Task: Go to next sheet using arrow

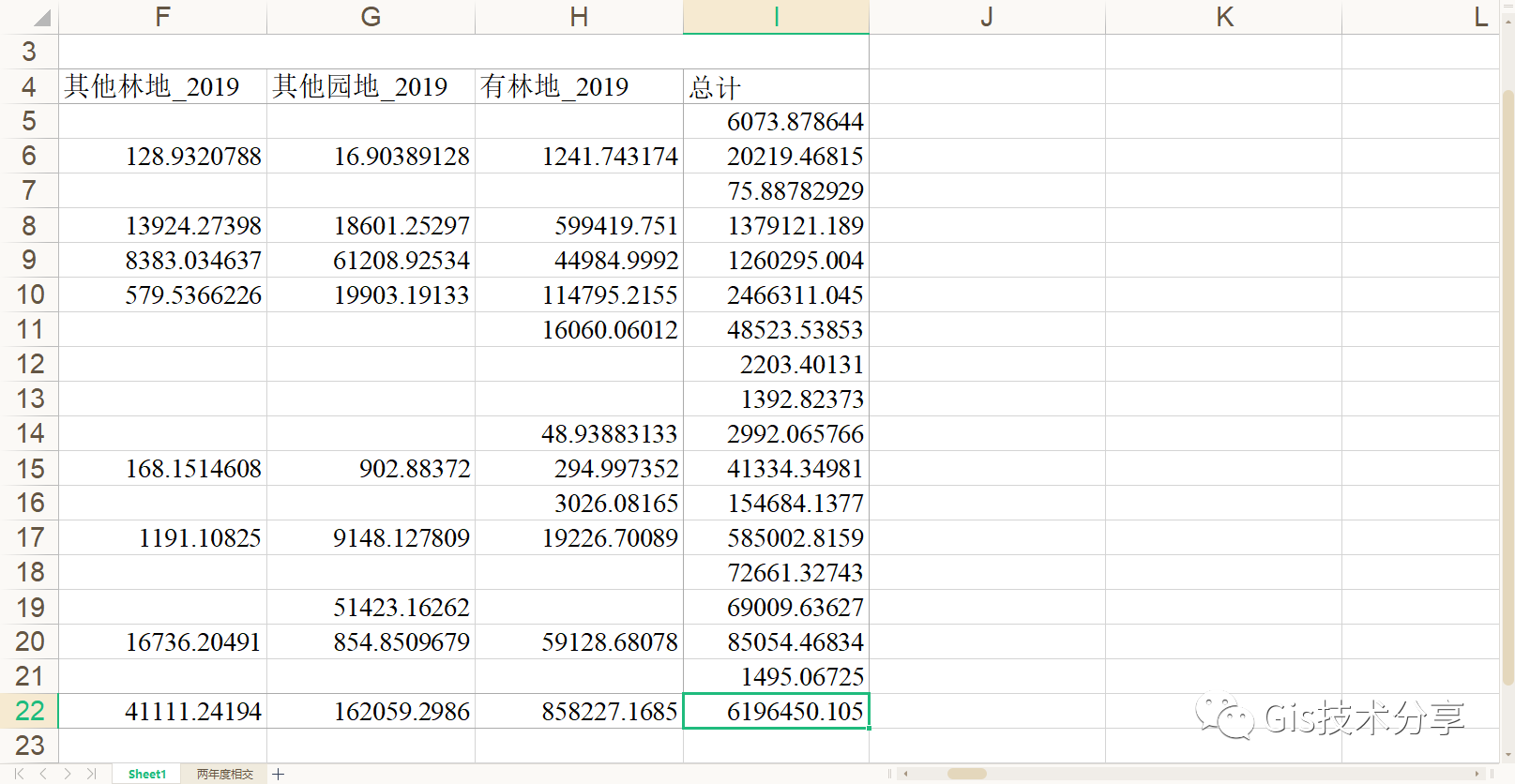Action: (x=68, y=774)
